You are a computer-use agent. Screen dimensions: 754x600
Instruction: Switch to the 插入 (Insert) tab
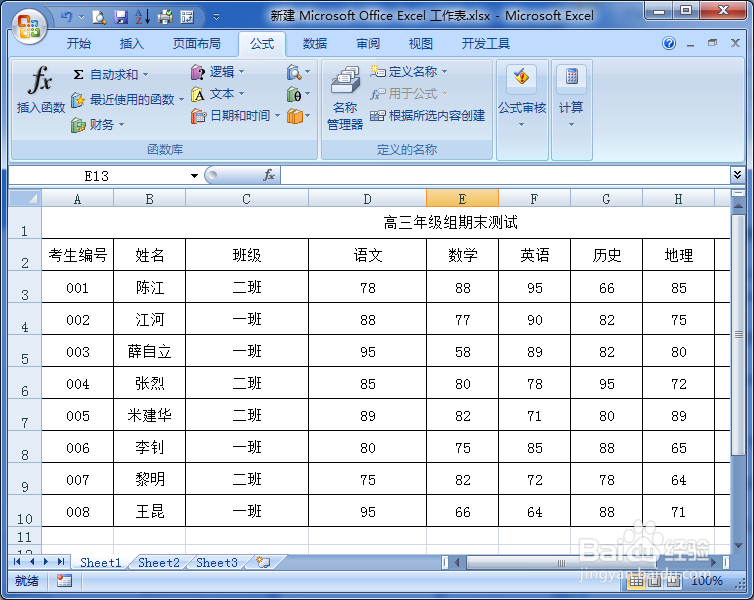tap(132, 44)
